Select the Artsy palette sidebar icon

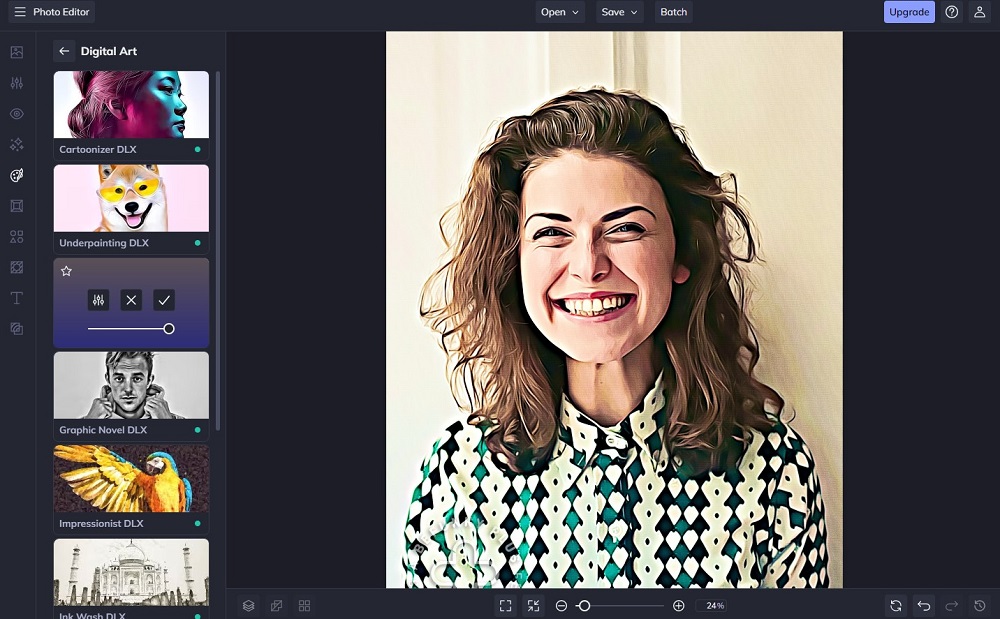click(17, 175)
